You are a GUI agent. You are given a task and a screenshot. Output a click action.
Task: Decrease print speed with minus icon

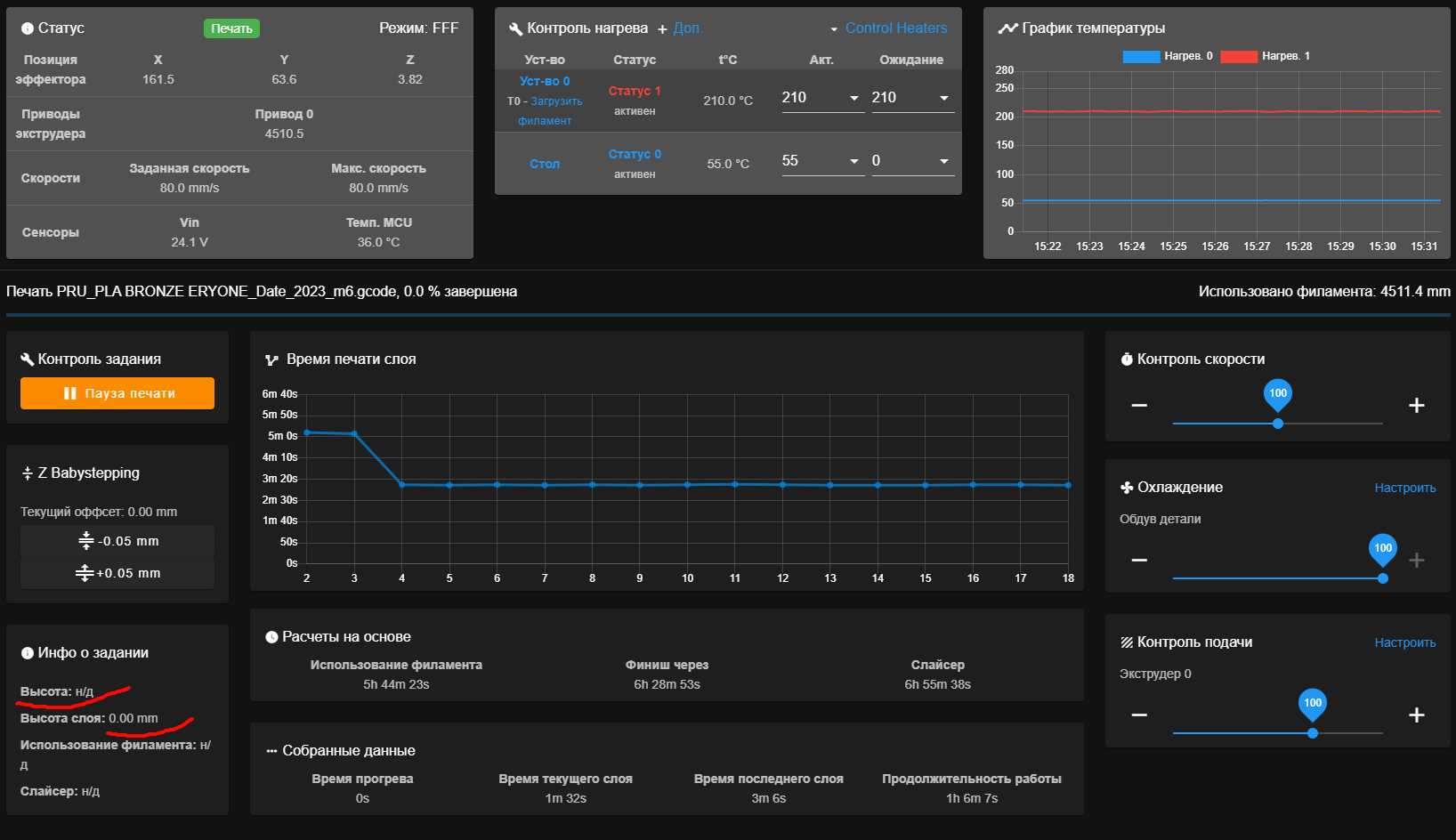tap(1139, 406)
